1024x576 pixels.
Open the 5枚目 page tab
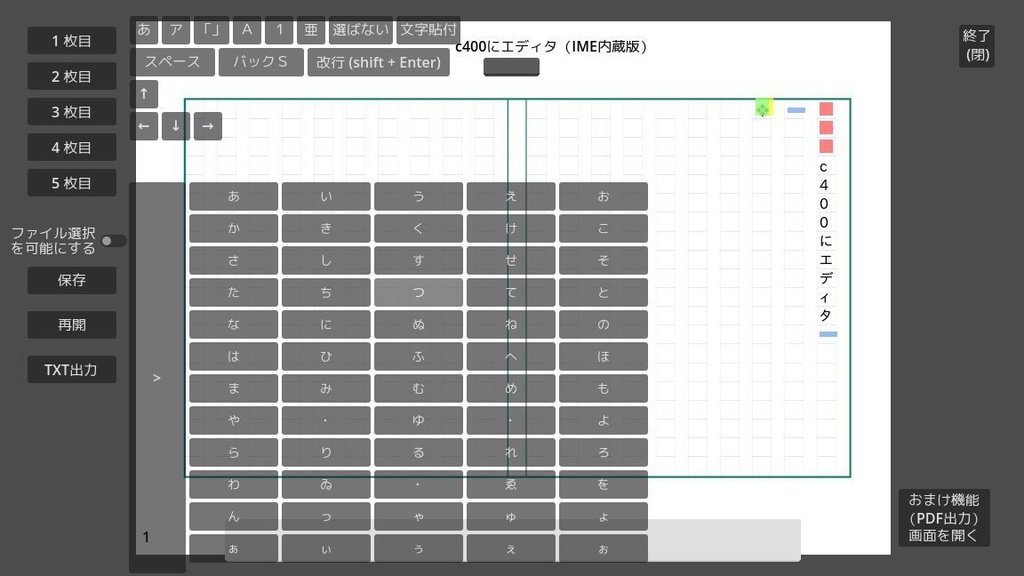tap(70, 183)
